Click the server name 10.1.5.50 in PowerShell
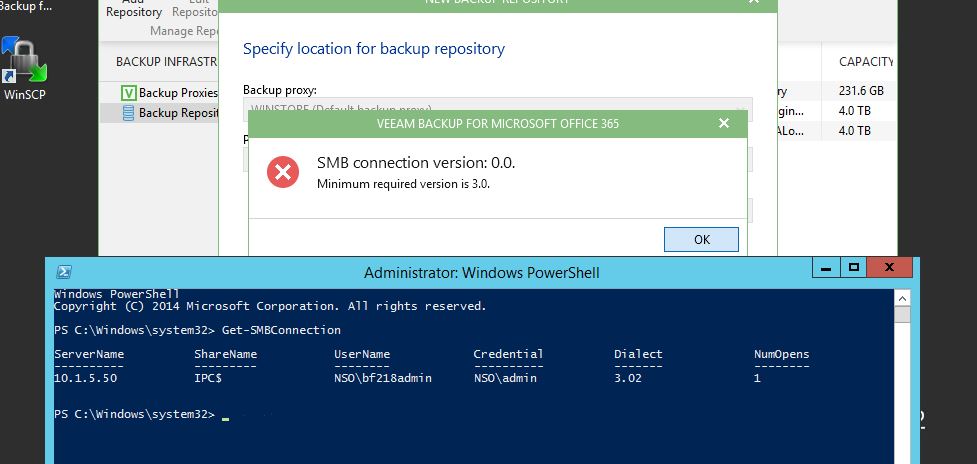Viewport: 977px width, 464px height. [x=85, y=378]
